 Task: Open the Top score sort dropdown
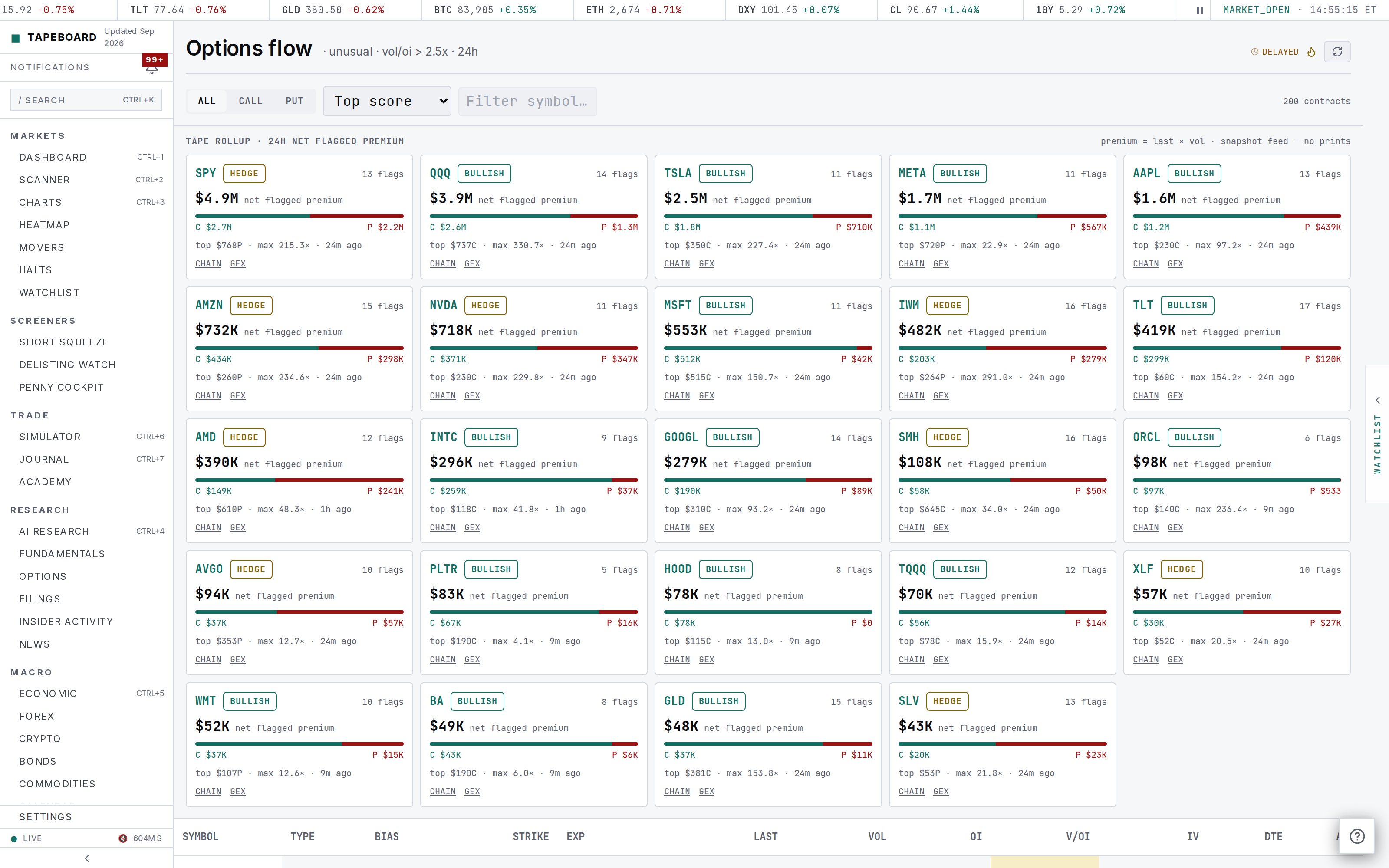[387, 101]
